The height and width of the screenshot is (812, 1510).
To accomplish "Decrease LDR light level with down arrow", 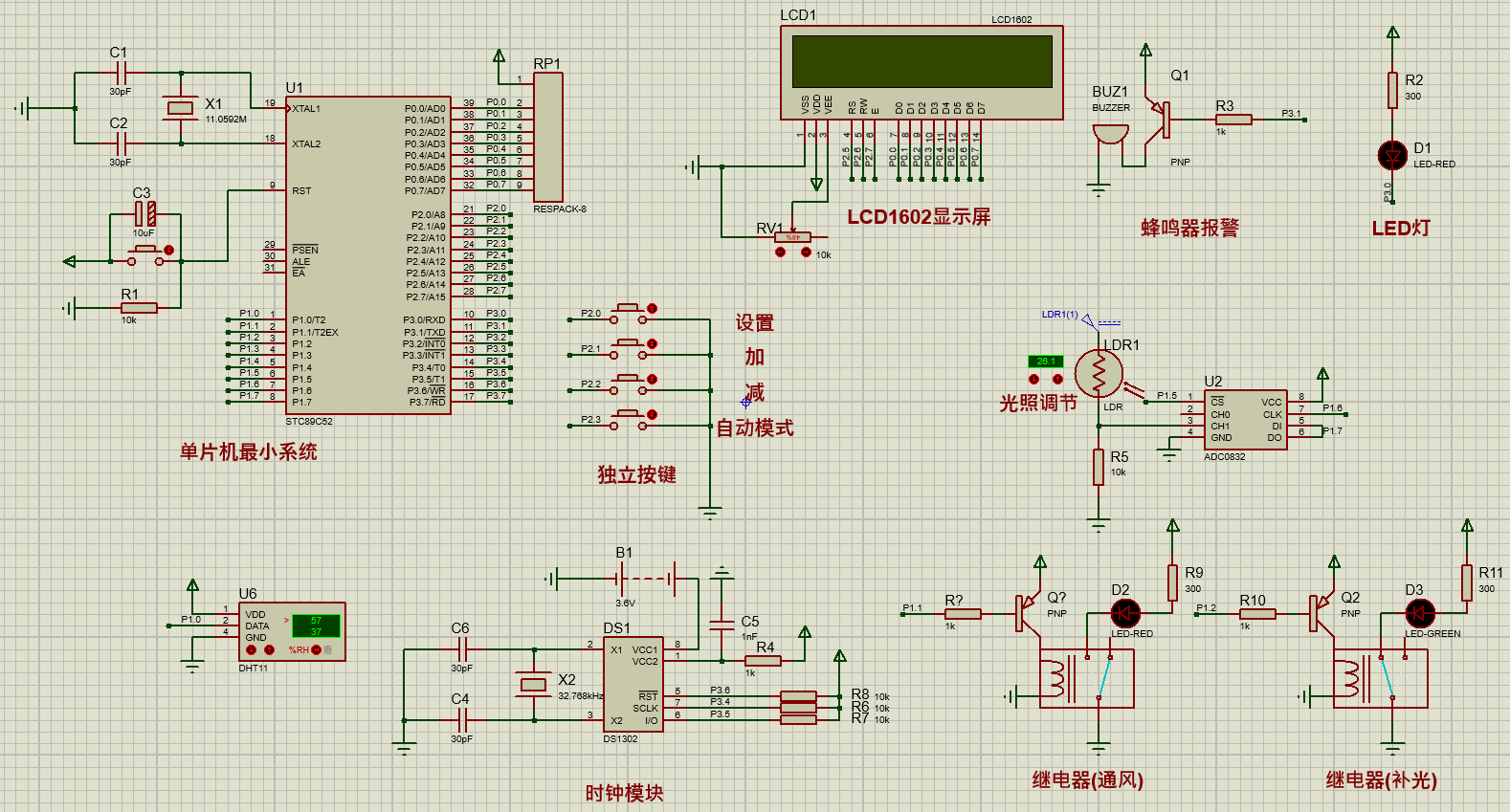I will (1033, 379).
